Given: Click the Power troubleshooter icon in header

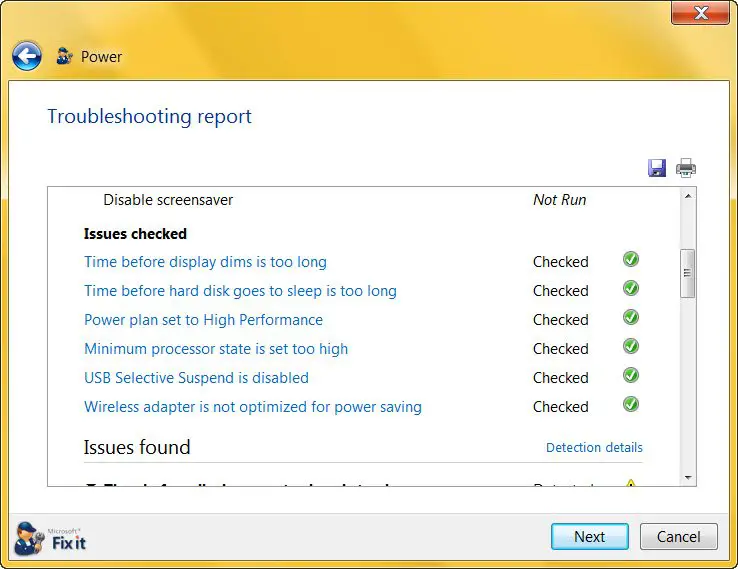Looking at the screenshot, I should pos(64,56).
